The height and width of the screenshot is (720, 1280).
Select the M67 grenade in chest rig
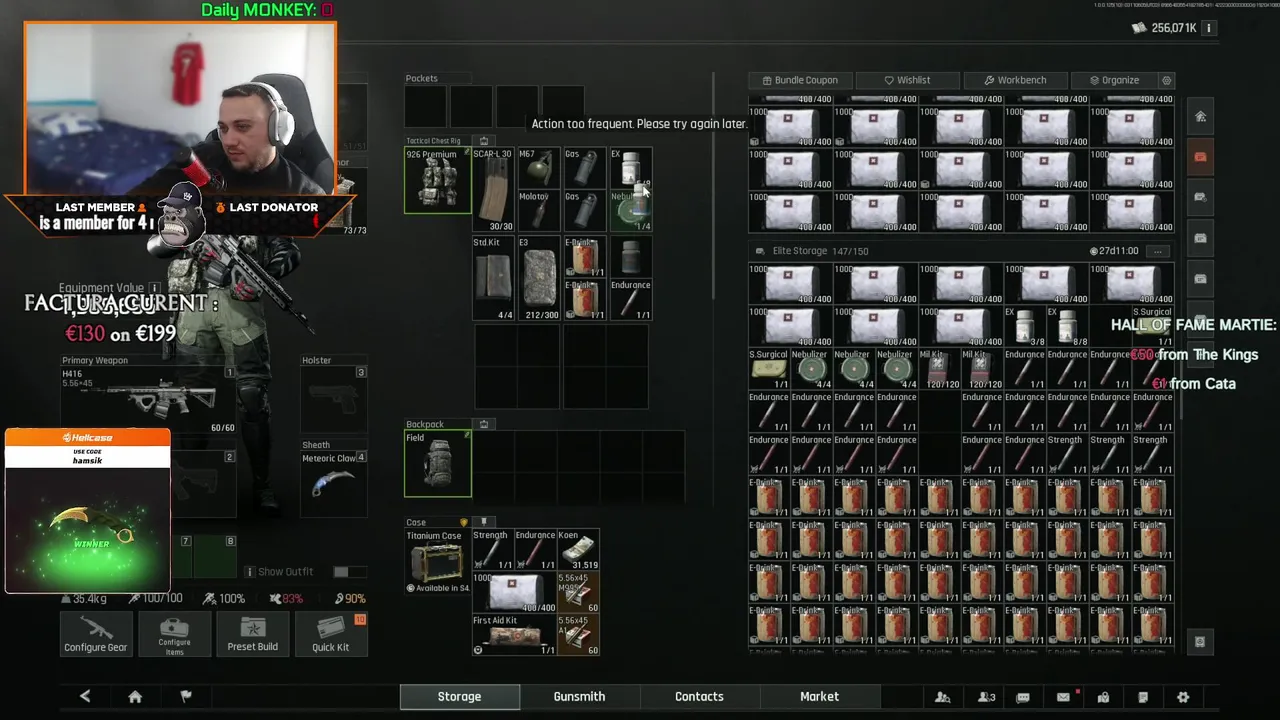click(538, 169)
